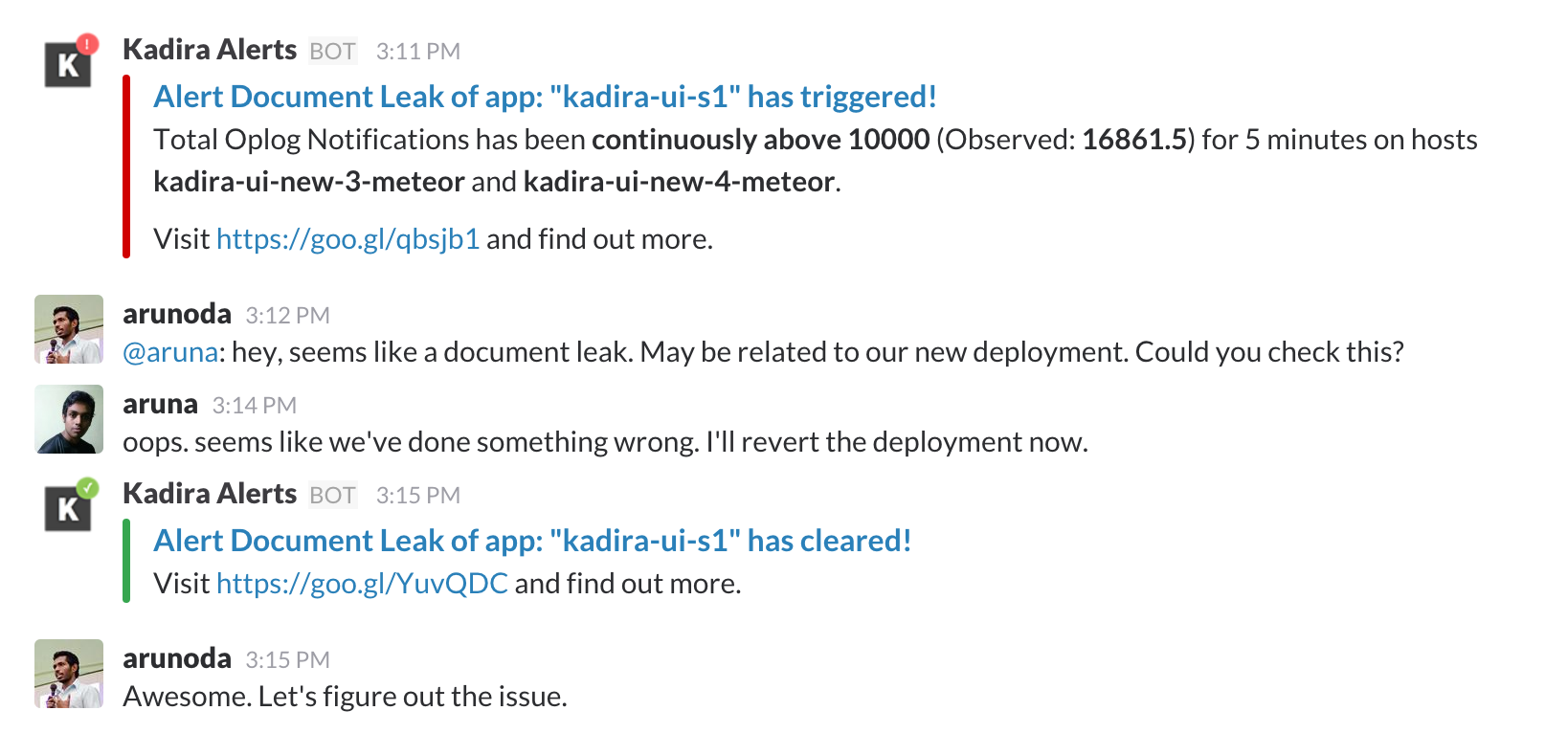The height and width of the screenshot is (733, 1568).
Task: Click the green color bar beside the cleared alert
Action: pyautogui.click(x=126, y=560)
